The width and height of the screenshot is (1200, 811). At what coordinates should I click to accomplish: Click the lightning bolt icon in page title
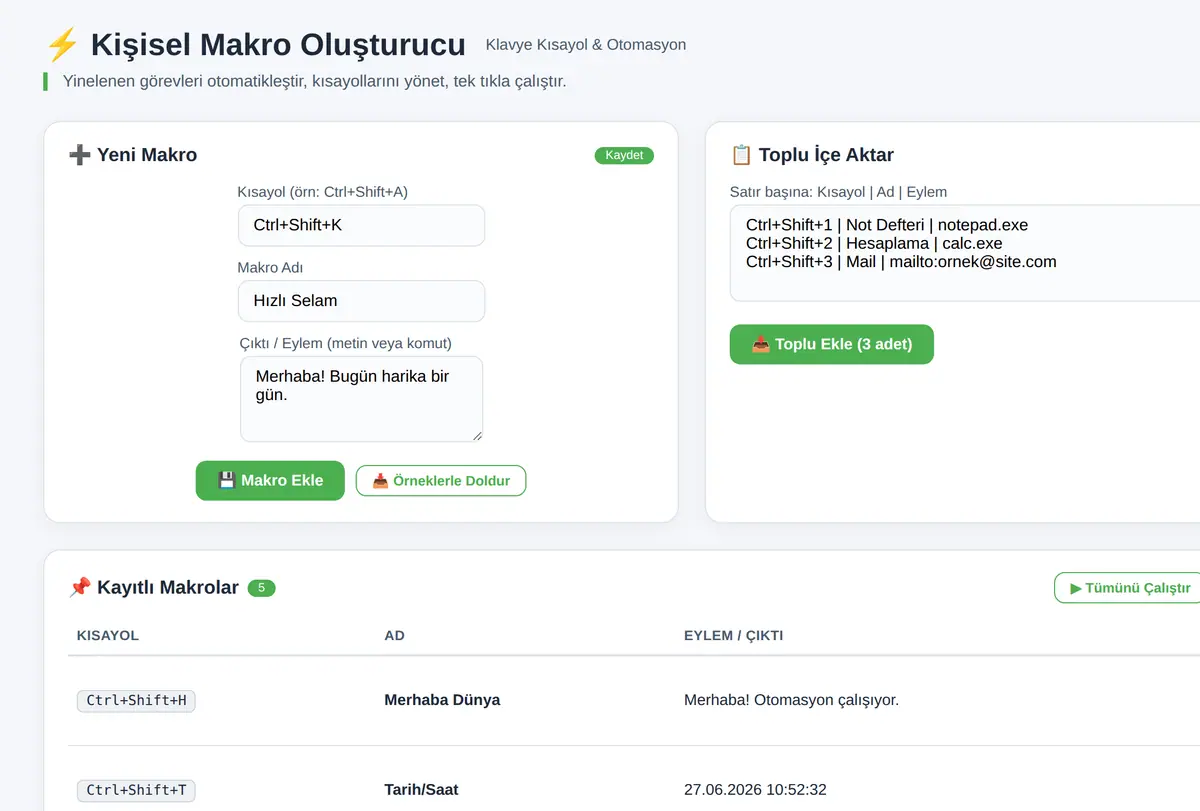click(62, 45)
